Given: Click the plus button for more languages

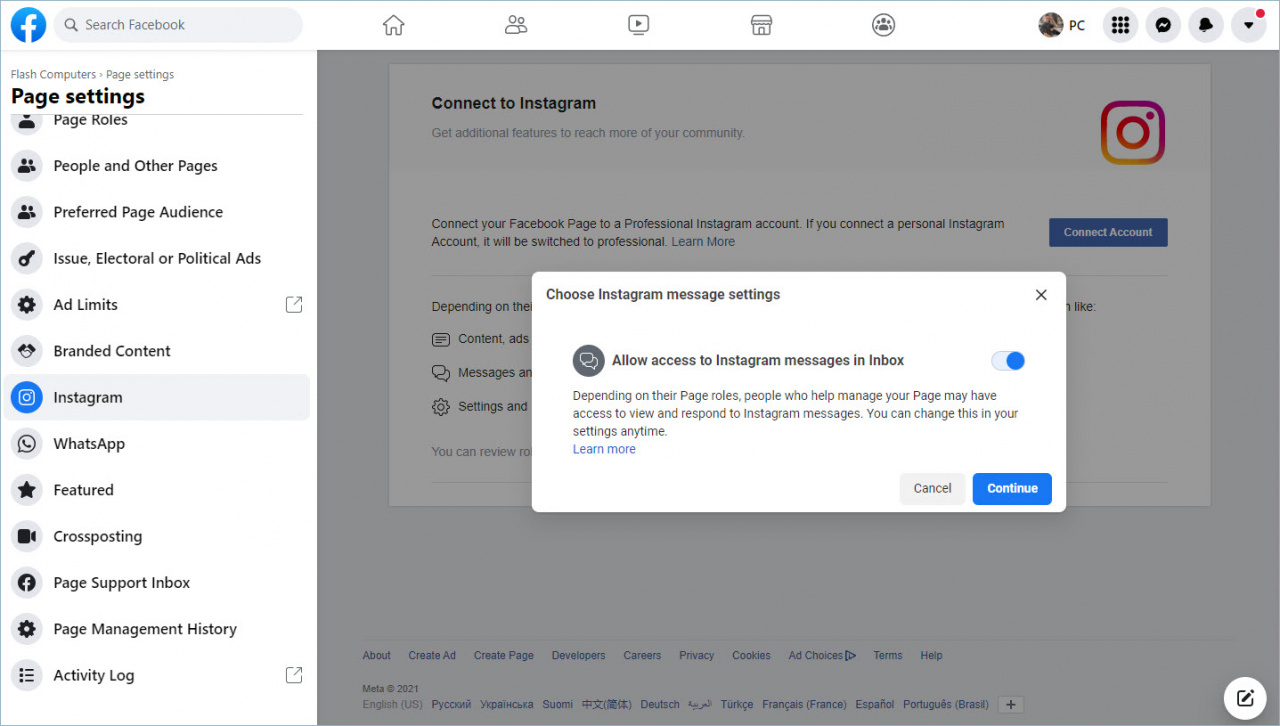Looking at the screenshot, I should [x=1011, y=705].
